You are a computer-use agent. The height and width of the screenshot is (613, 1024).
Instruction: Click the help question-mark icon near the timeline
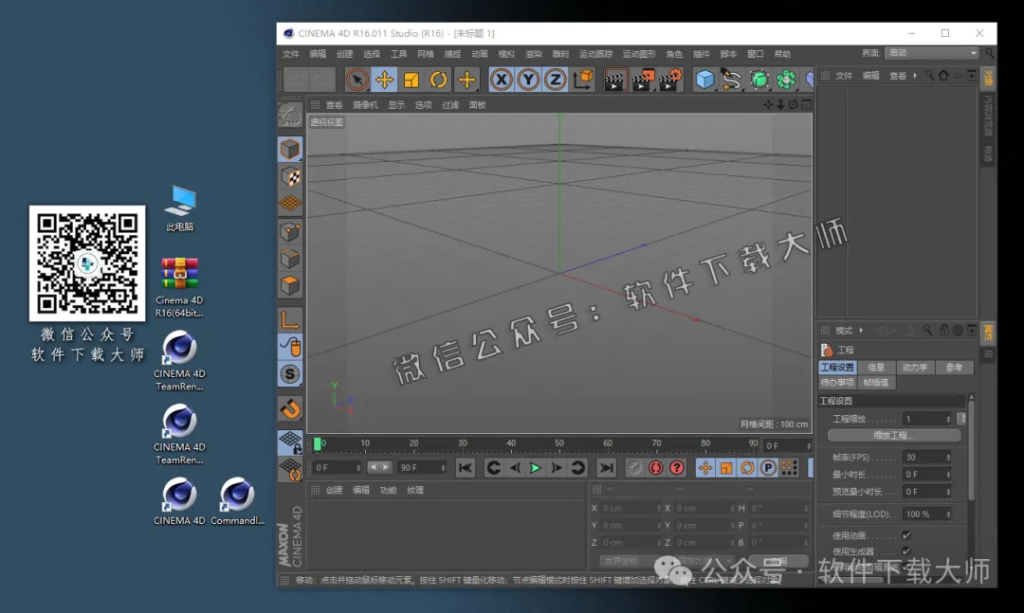pyautogui.click(x=677, y=468)
